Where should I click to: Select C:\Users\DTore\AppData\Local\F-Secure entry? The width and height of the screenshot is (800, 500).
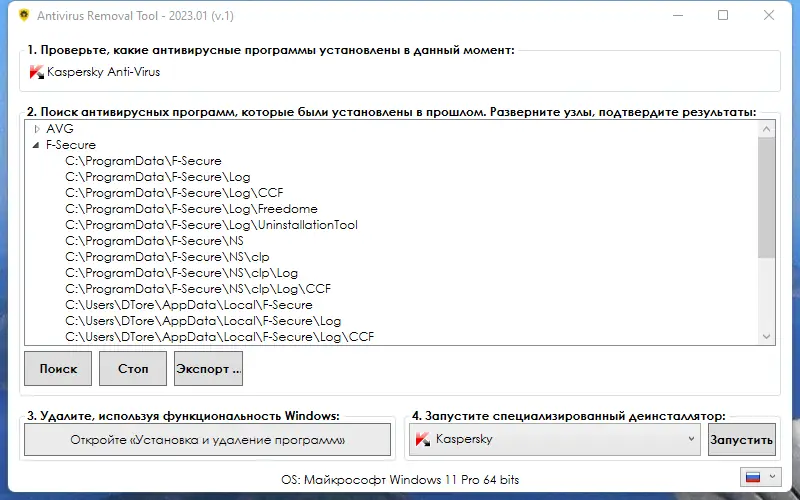189,305
